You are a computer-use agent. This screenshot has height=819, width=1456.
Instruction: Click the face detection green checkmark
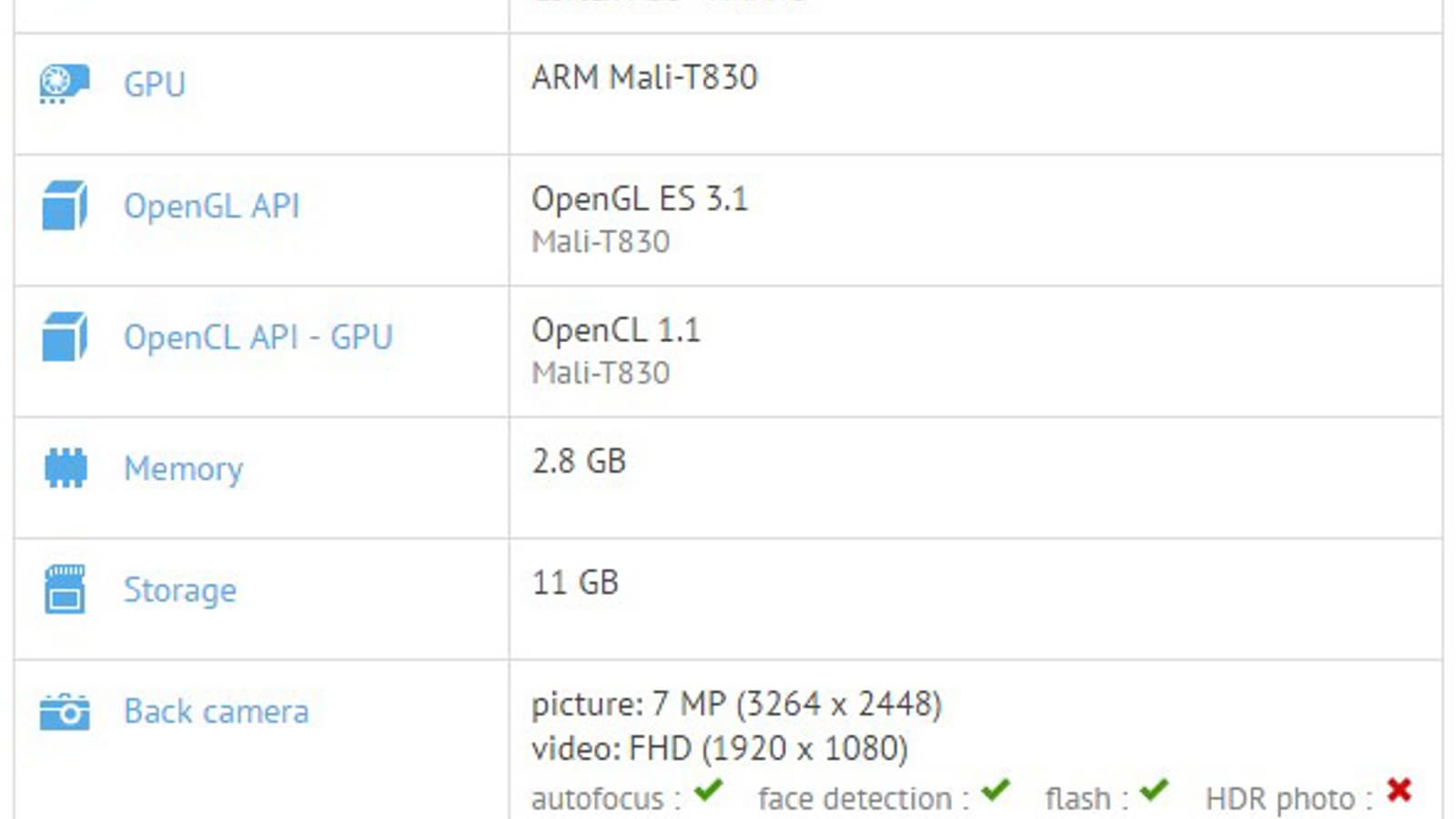click(996, 790)
